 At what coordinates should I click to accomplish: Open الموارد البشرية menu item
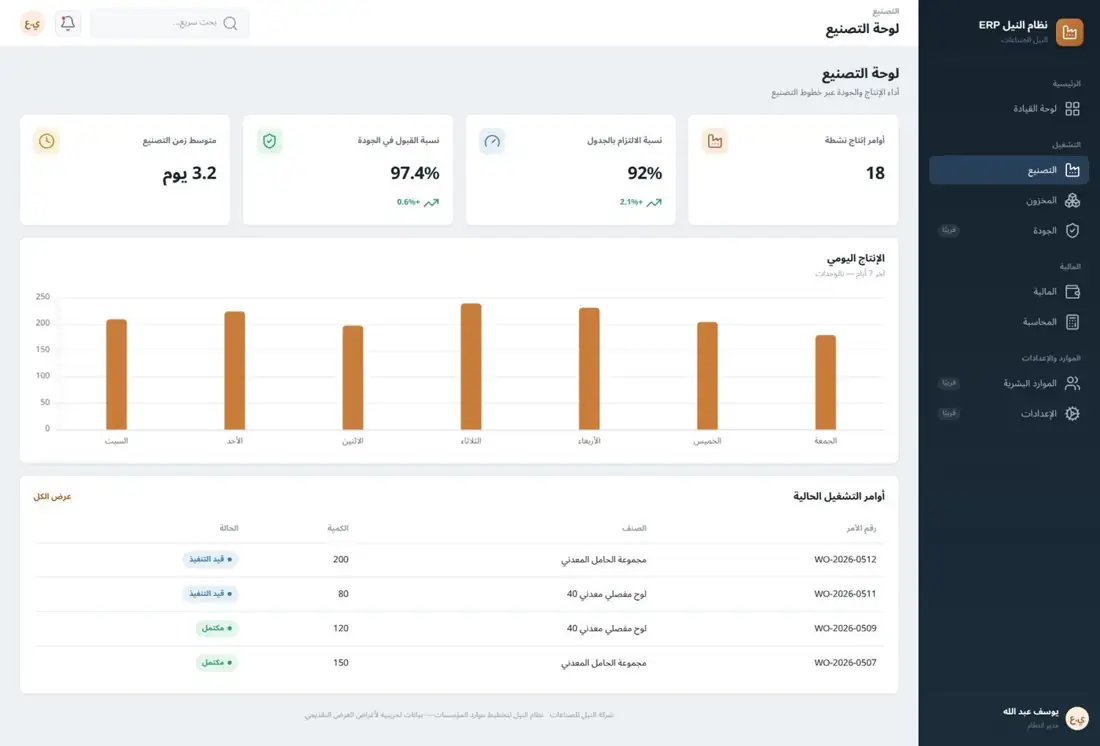point(1010,383)
